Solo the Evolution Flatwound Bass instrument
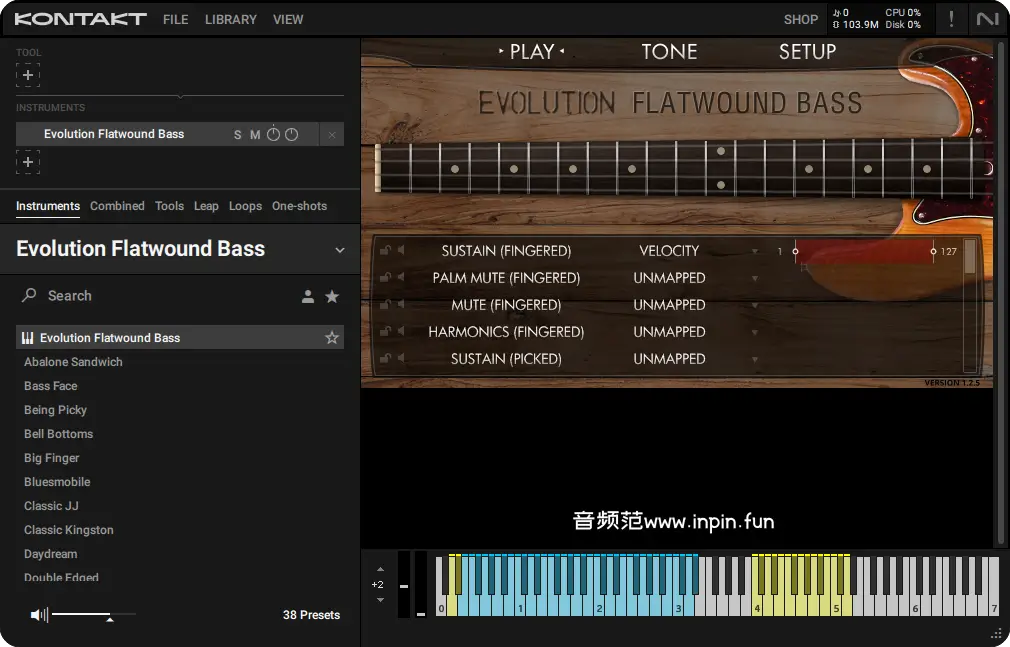This screenshot has width=1010, height=647. point(238,135)
